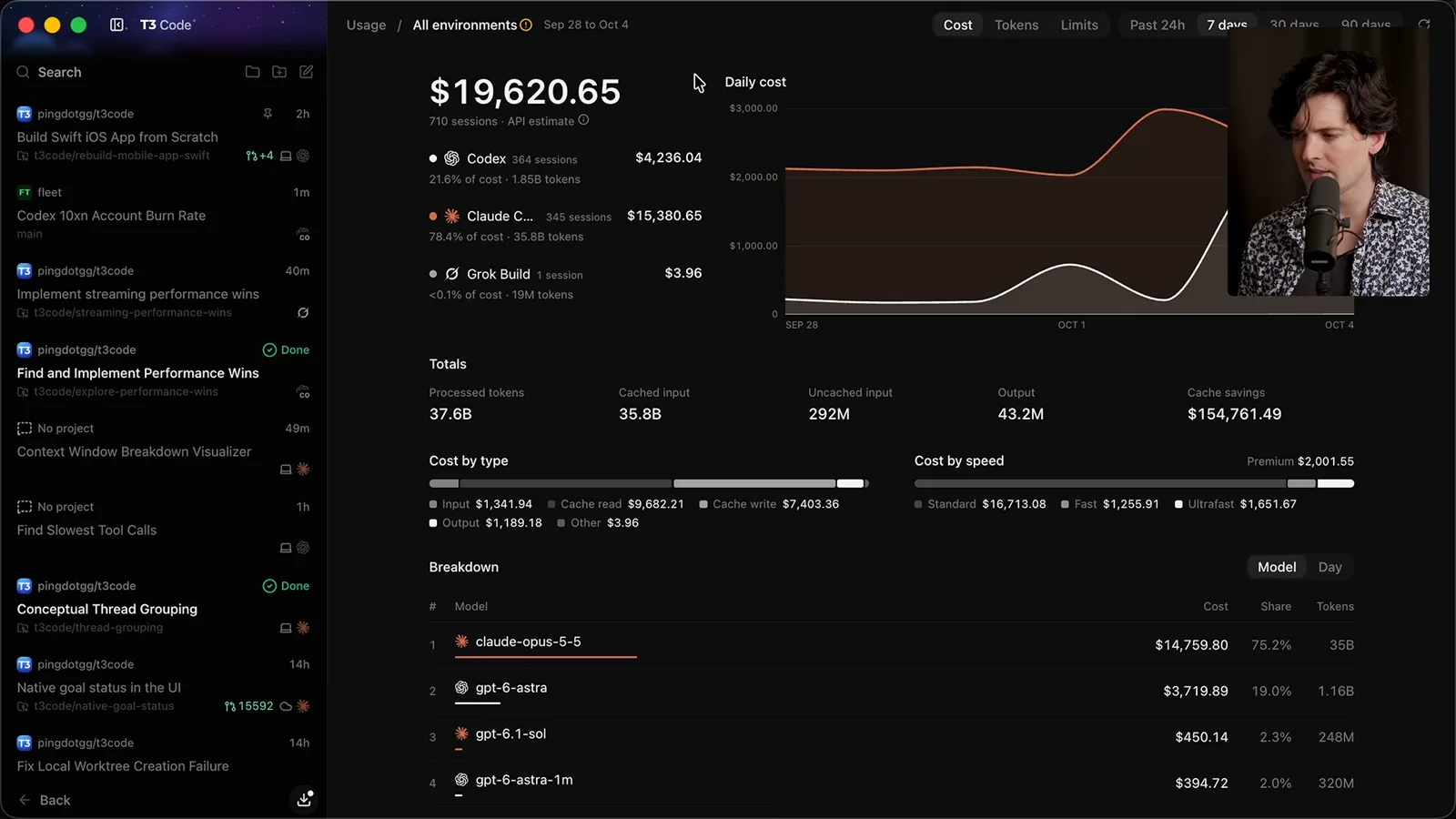
Task: Open Fix Local Worktree Creation Failure thread
Action: tap(164, 755)
